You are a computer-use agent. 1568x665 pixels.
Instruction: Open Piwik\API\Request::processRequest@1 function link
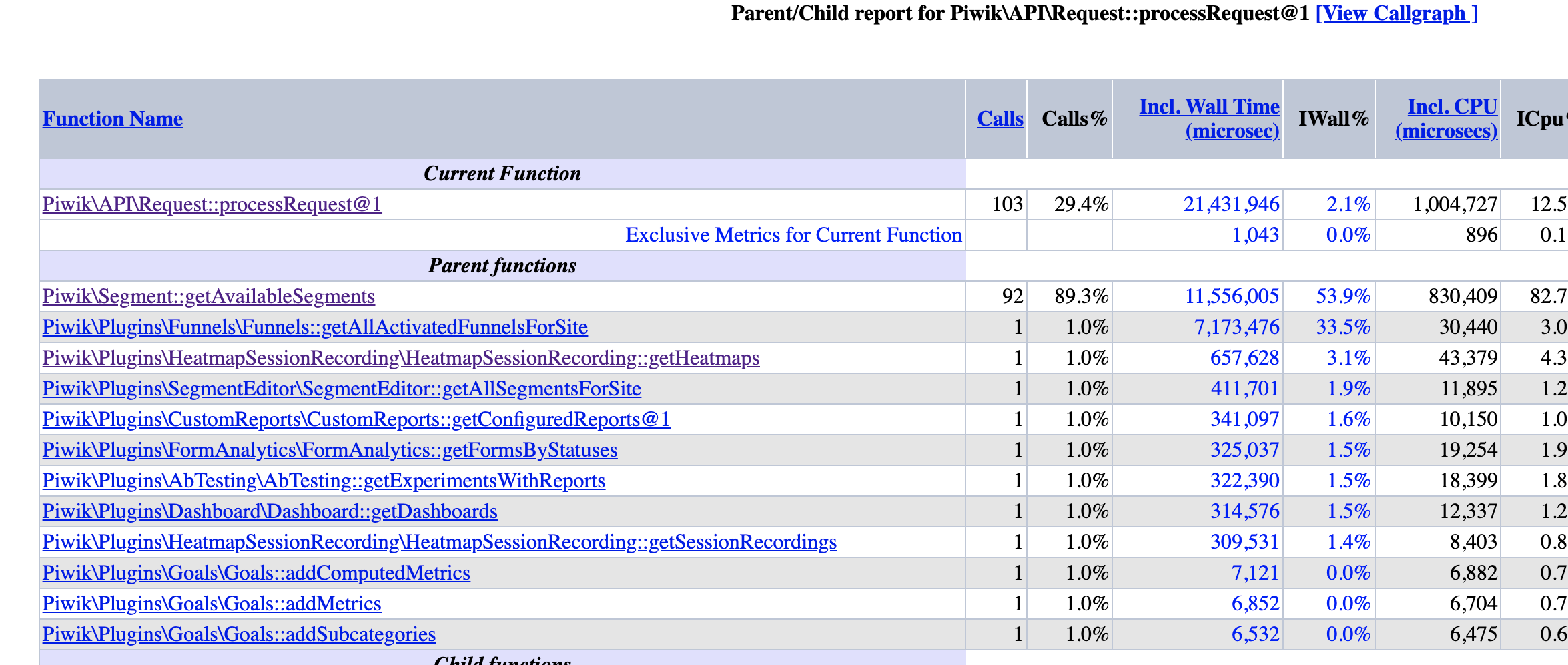212,204
